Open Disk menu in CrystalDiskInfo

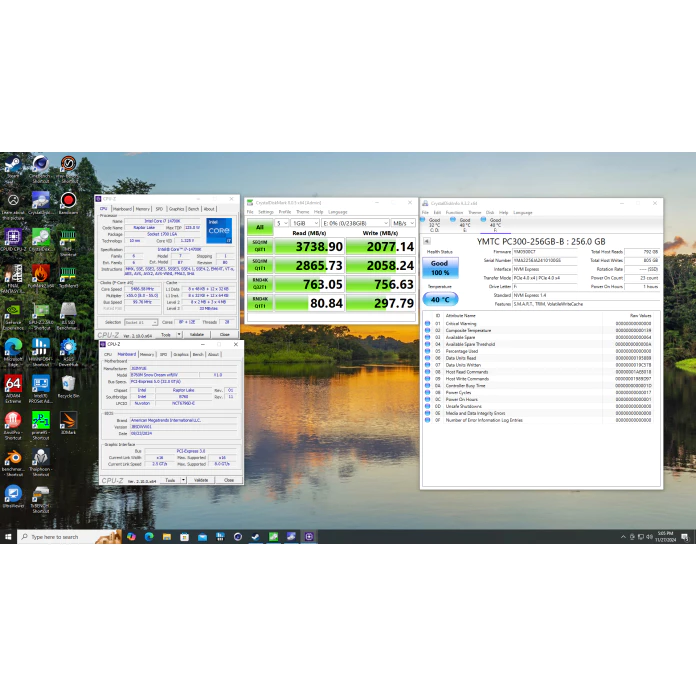pos(490,213)
